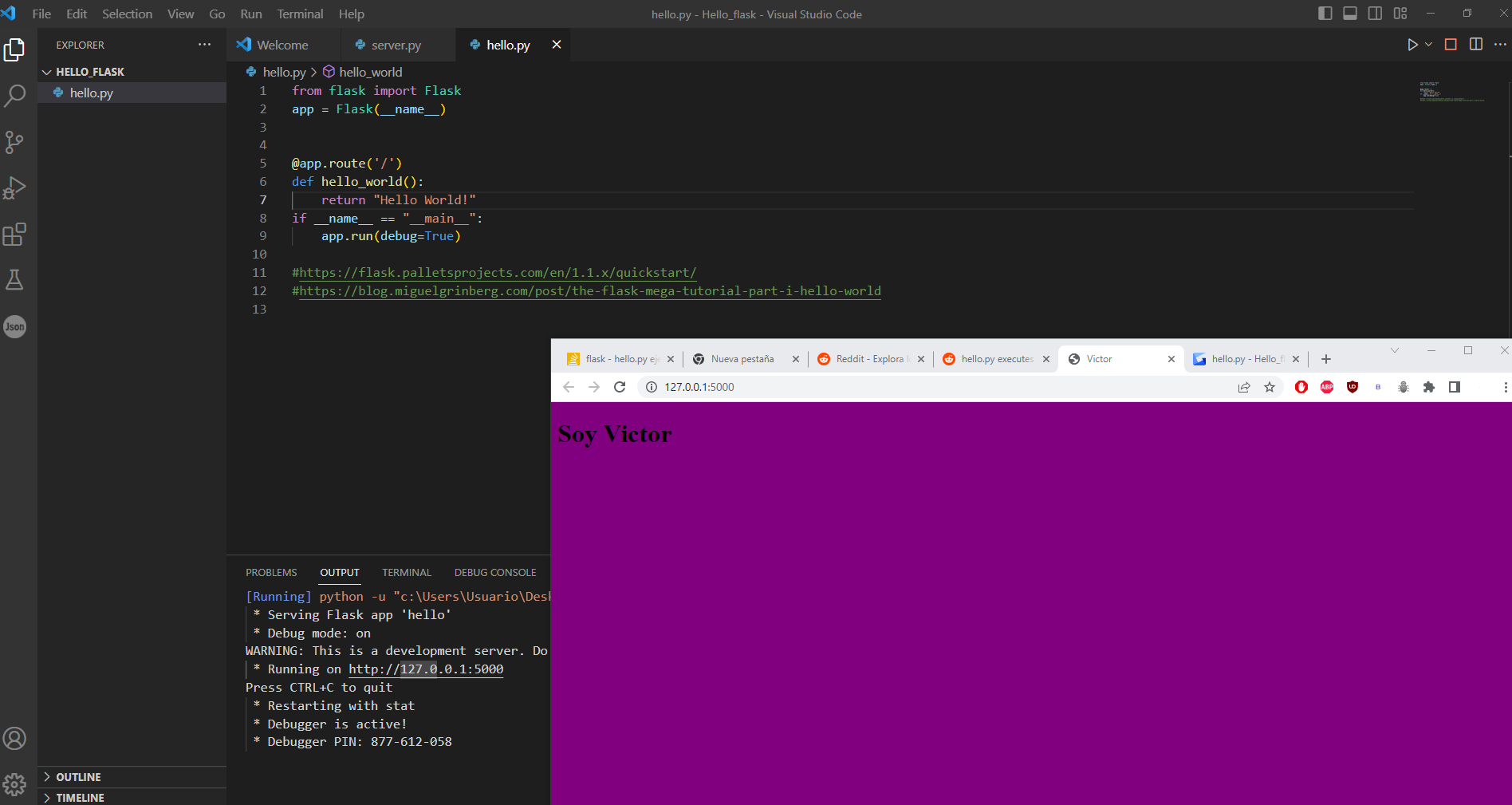This screenshot has height=805, width=1512.
Task: Open the Terminal menu
Action: (x=300, y=14)
